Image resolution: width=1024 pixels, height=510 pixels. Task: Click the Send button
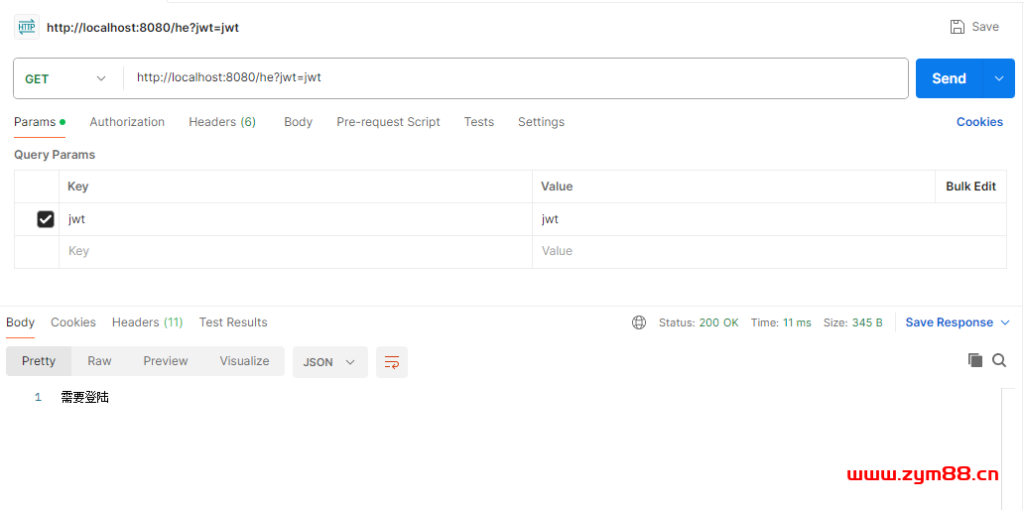(x=948, y=79)
